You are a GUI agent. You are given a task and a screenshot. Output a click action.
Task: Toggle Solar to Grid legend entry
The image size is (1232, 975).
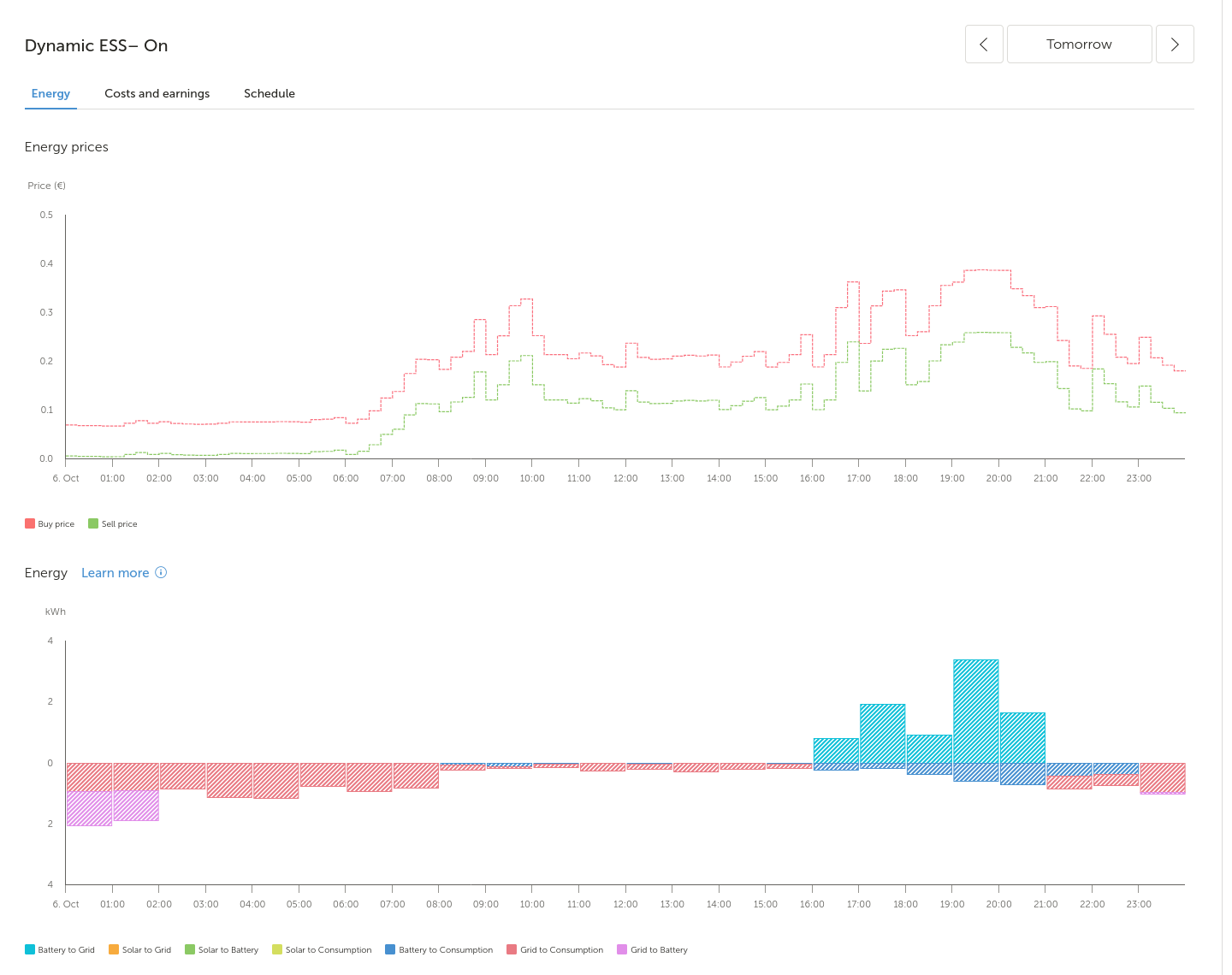pos(139,949)
